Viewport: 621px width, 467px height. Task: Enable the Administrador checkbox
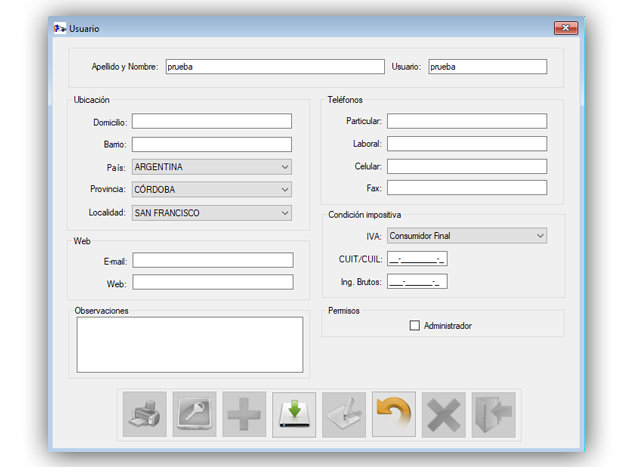tap(414, 326)
